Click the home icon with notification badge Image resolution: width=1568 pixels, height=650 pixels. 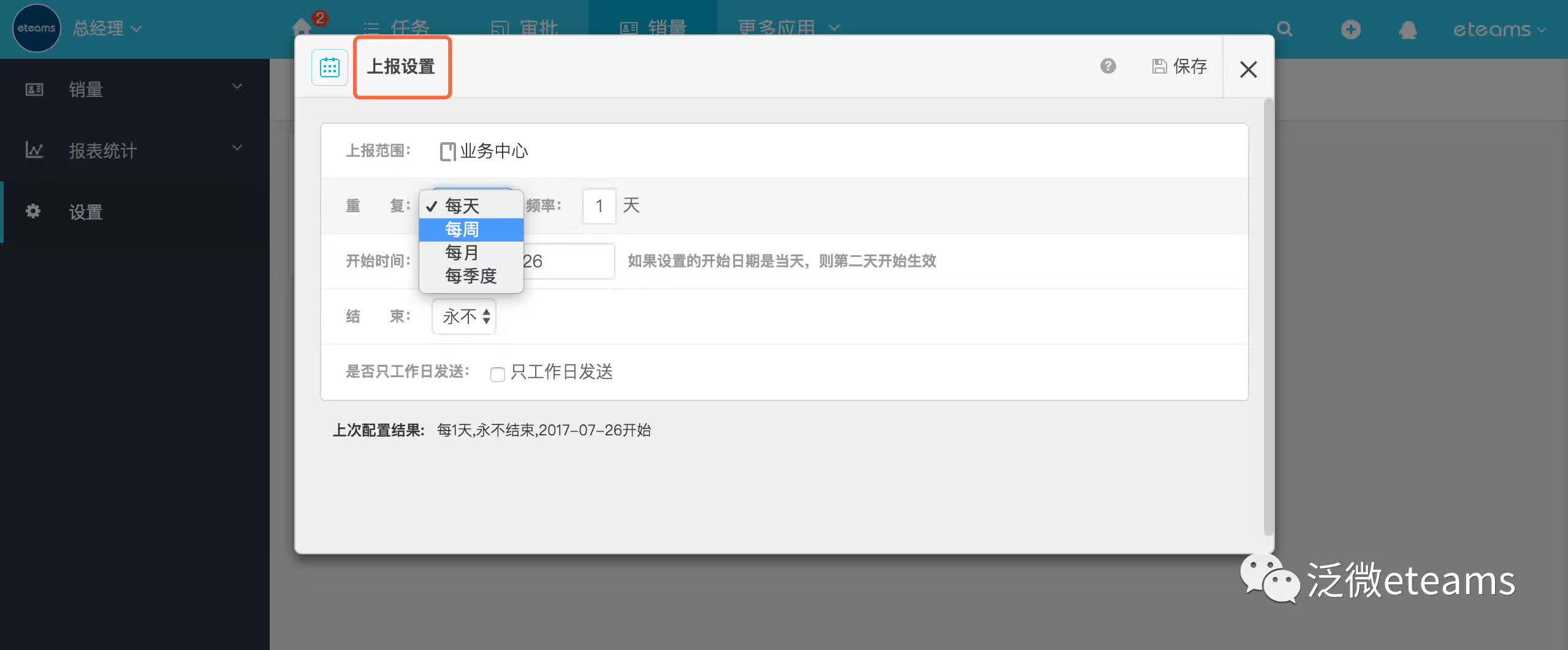[x=303, y=28]
